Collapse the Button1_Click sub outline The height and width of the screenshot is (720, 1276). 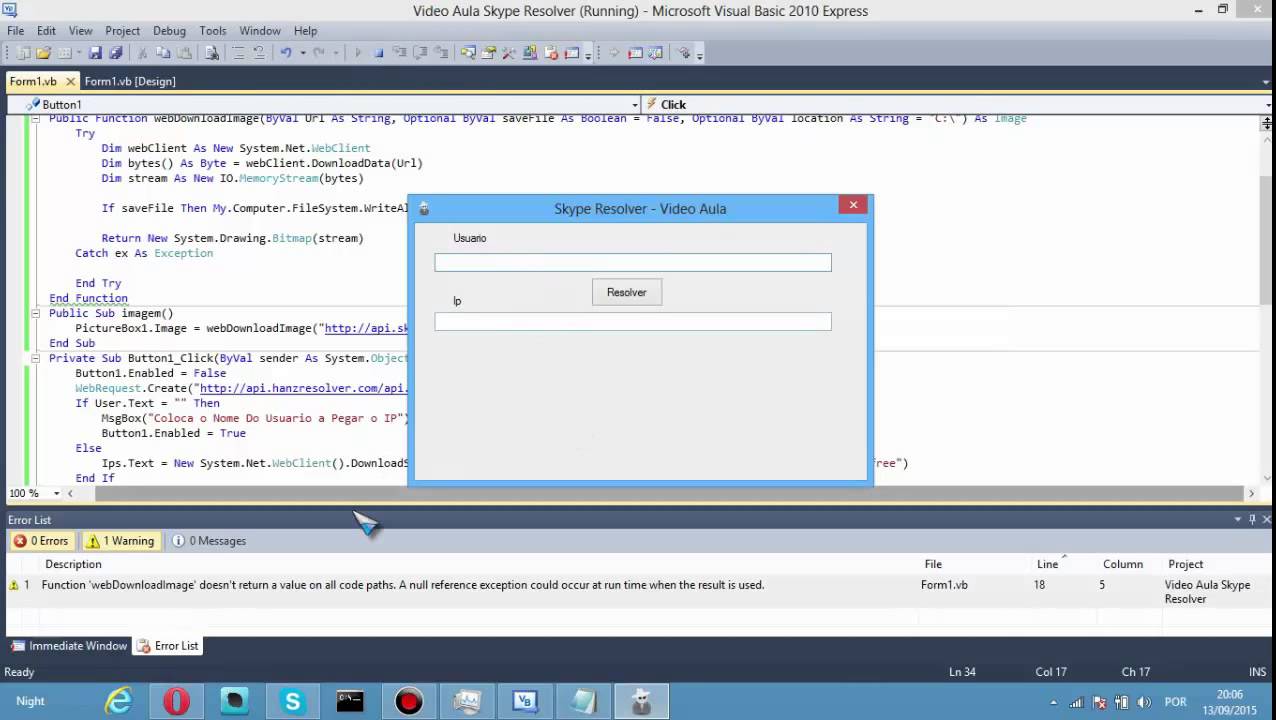click(36, 358)
